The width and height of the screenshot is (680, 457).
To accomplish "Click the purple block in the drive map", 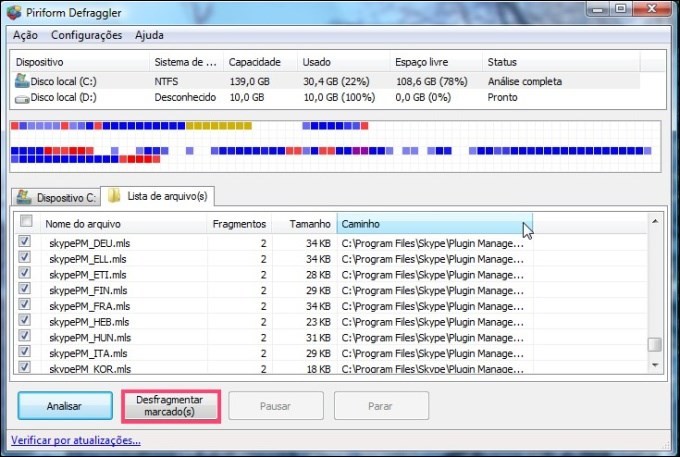I will coord(360,150).
